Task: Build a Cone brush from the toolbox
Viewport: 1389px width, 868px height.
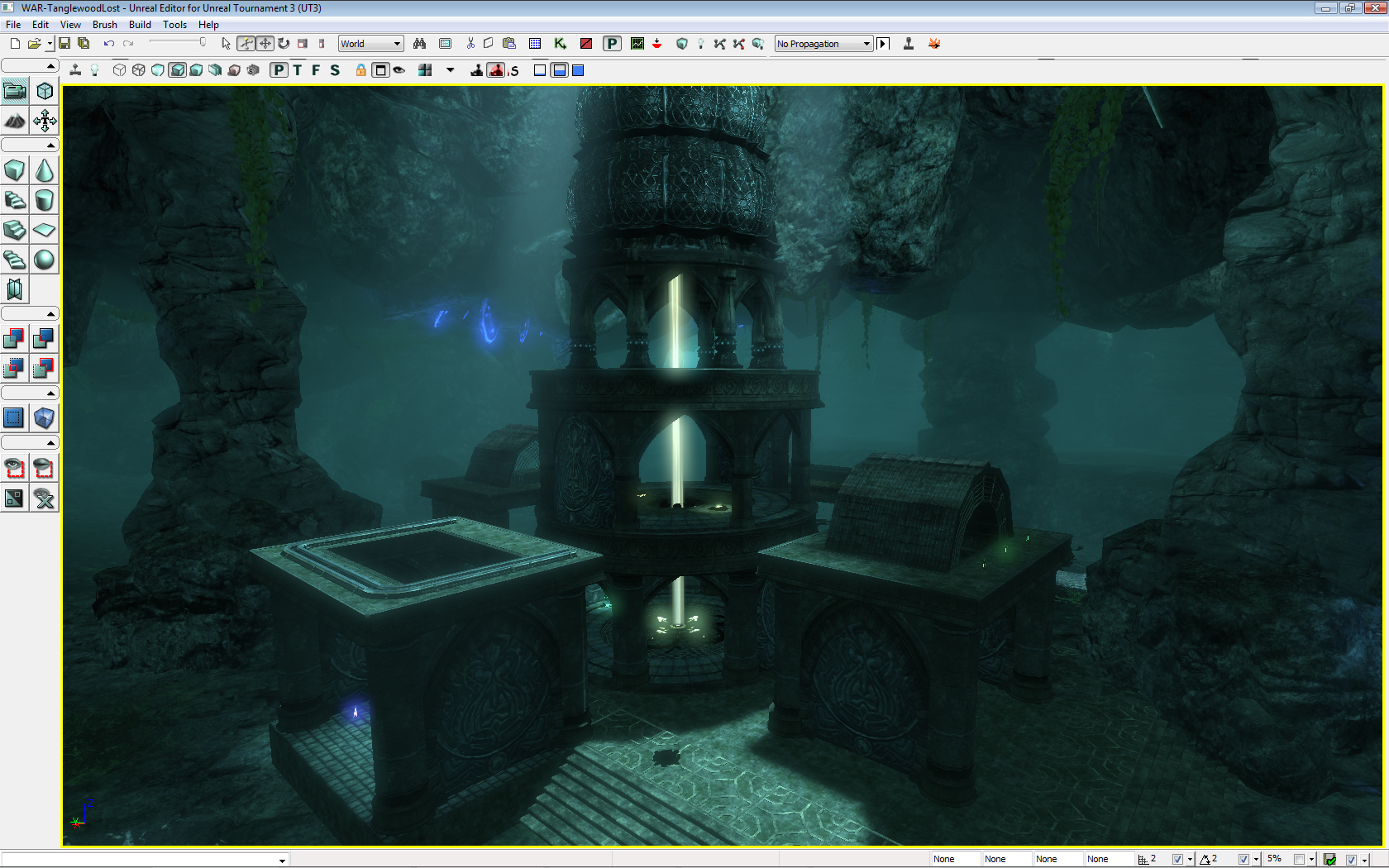Action: [x=45, y=170]
